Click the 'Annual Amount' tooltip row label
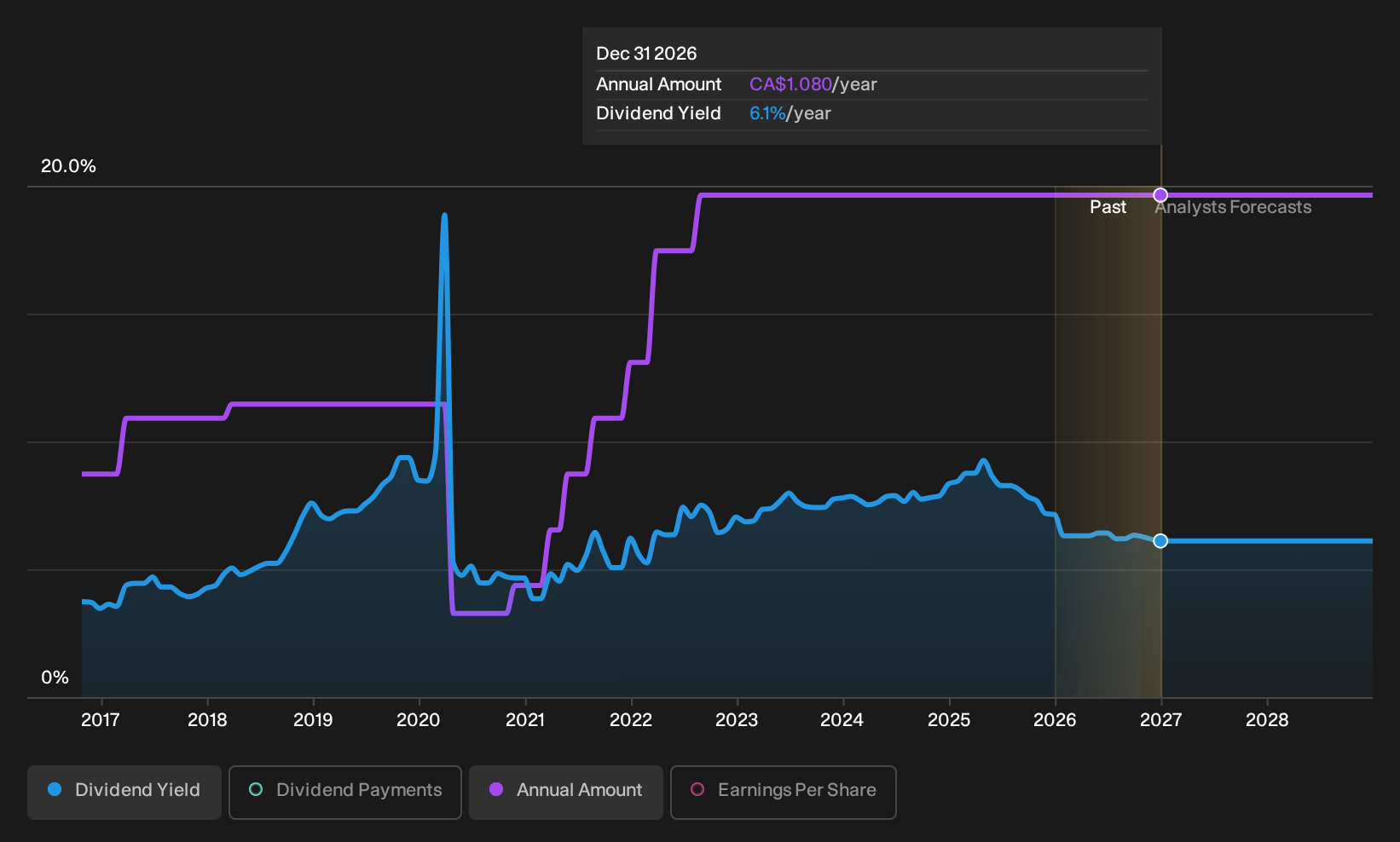Screen dimensions: 1400x842 pyautogui.click(x=658, y=84)
